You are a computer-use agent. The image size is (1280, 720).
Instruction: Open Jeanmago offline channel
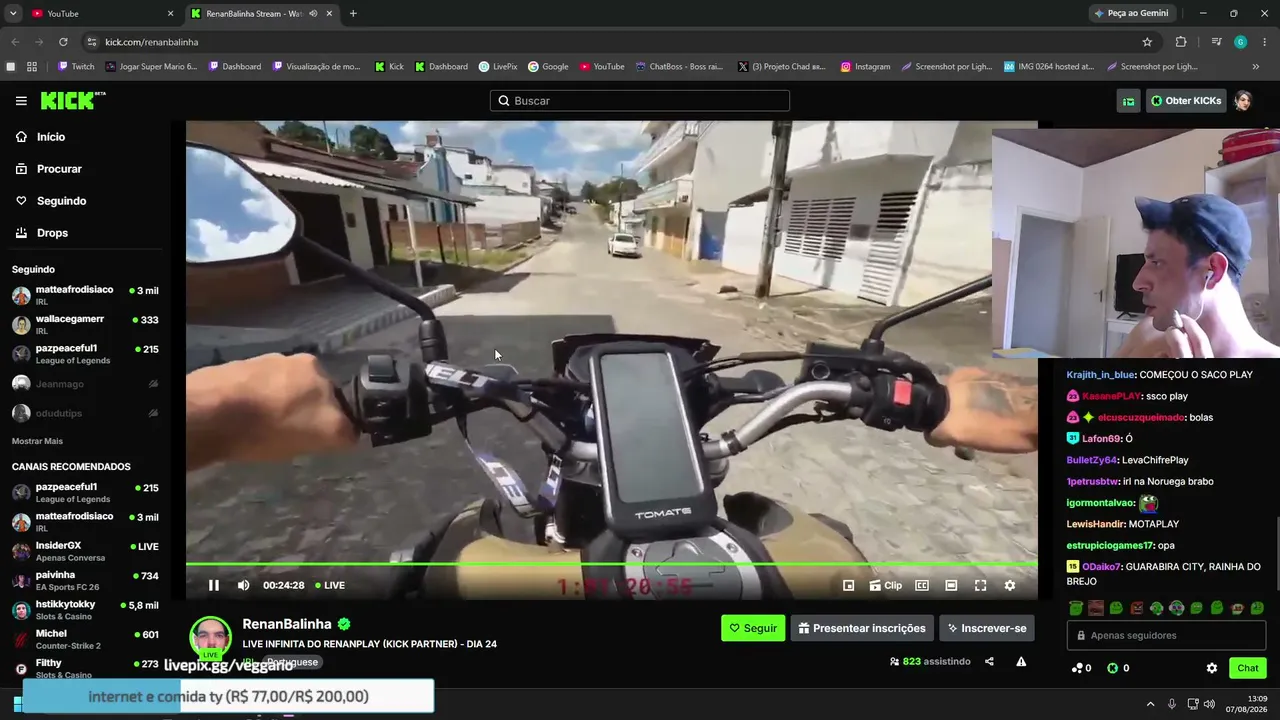pos(85,384)
